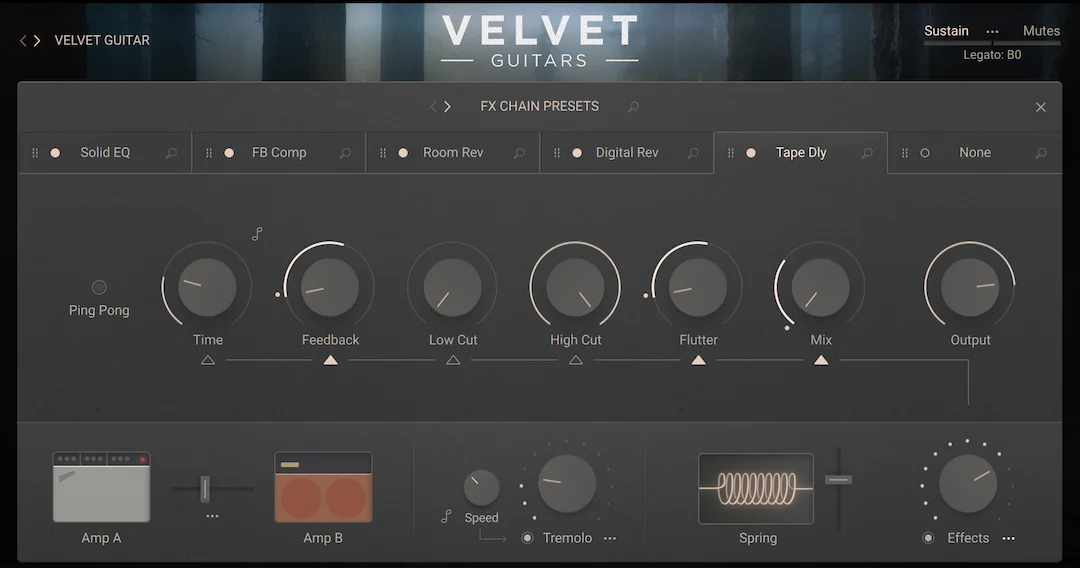Screen dimensions: 1080x568
Task: Select the Room Rev tab
Action: click(x=453, y=153)
